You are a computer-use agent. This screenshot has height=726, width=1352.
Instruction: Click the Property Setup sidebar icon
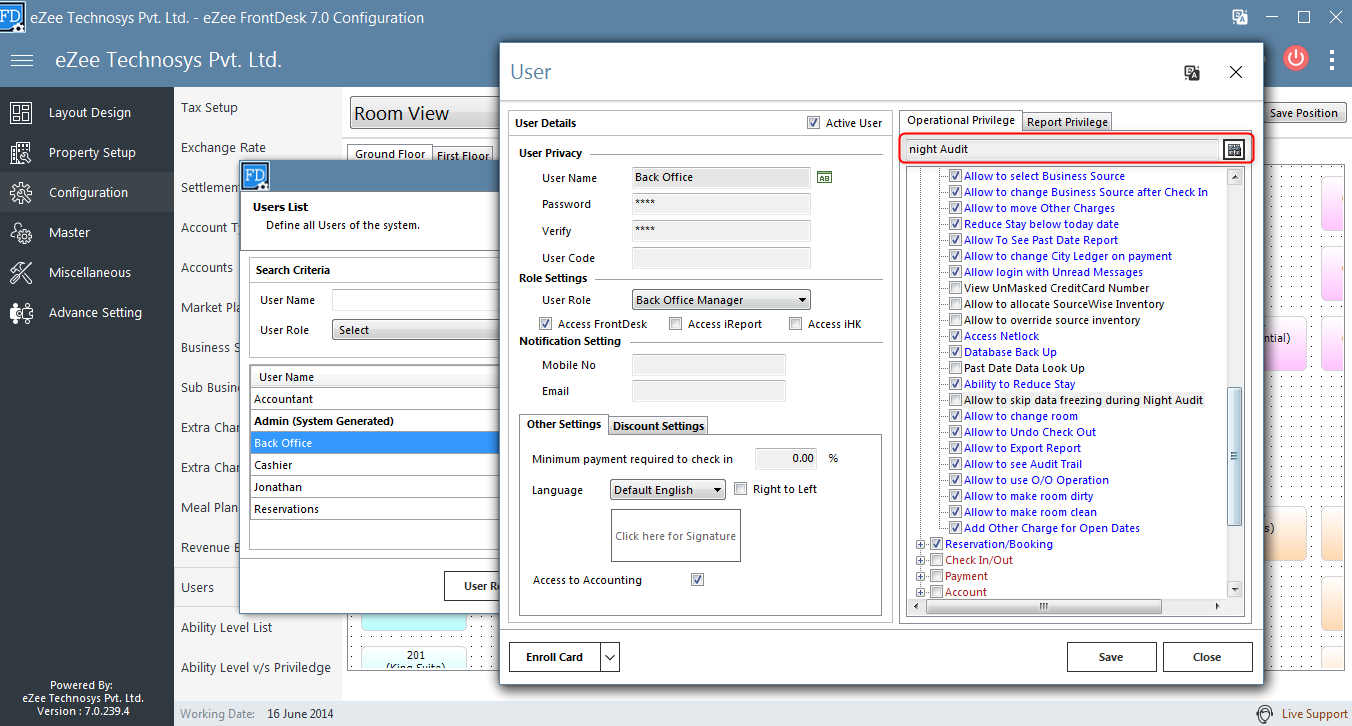click(21, 152)
